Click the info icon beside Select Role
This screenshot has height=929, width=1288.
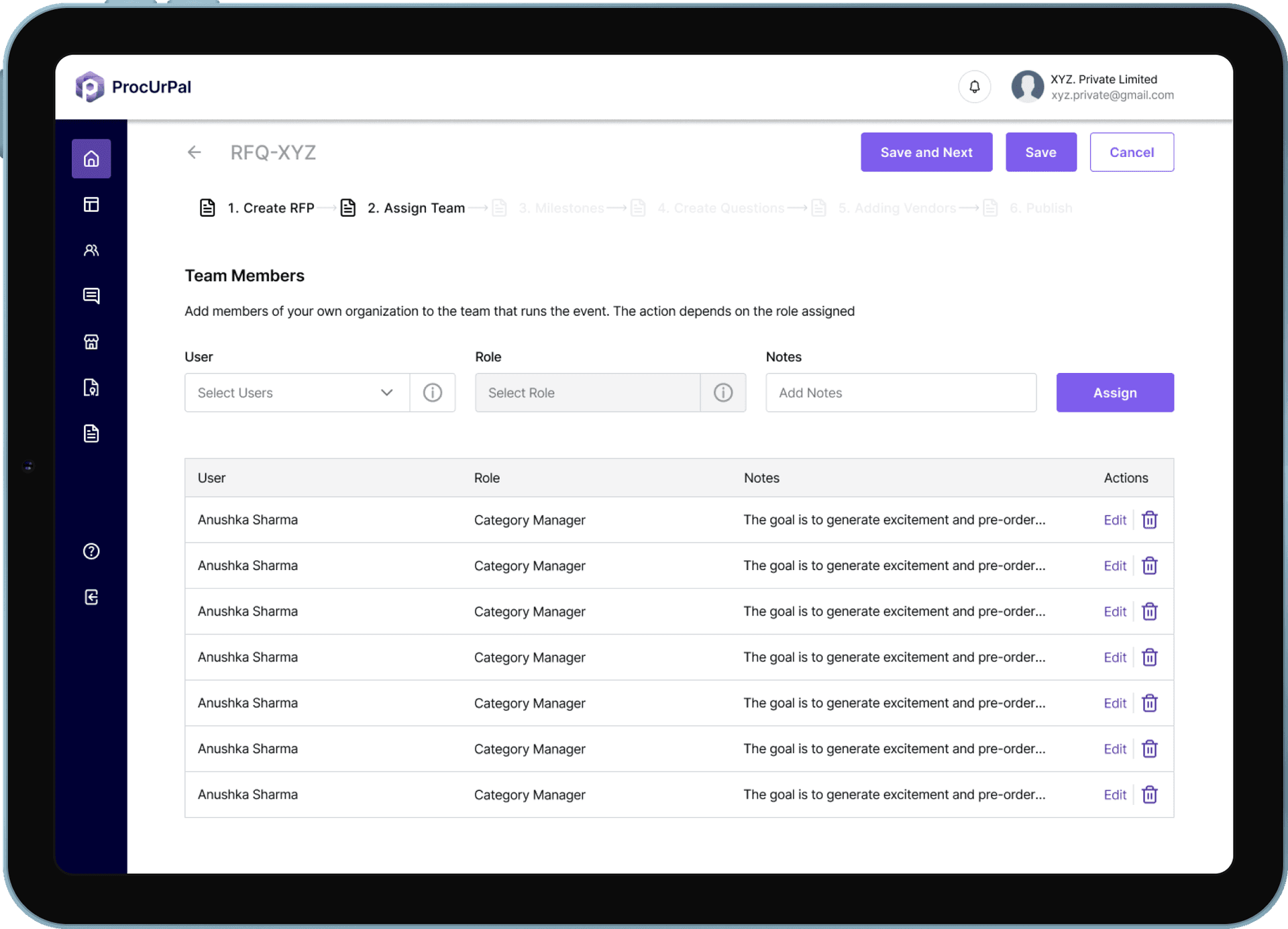click(x=723, y=392)
